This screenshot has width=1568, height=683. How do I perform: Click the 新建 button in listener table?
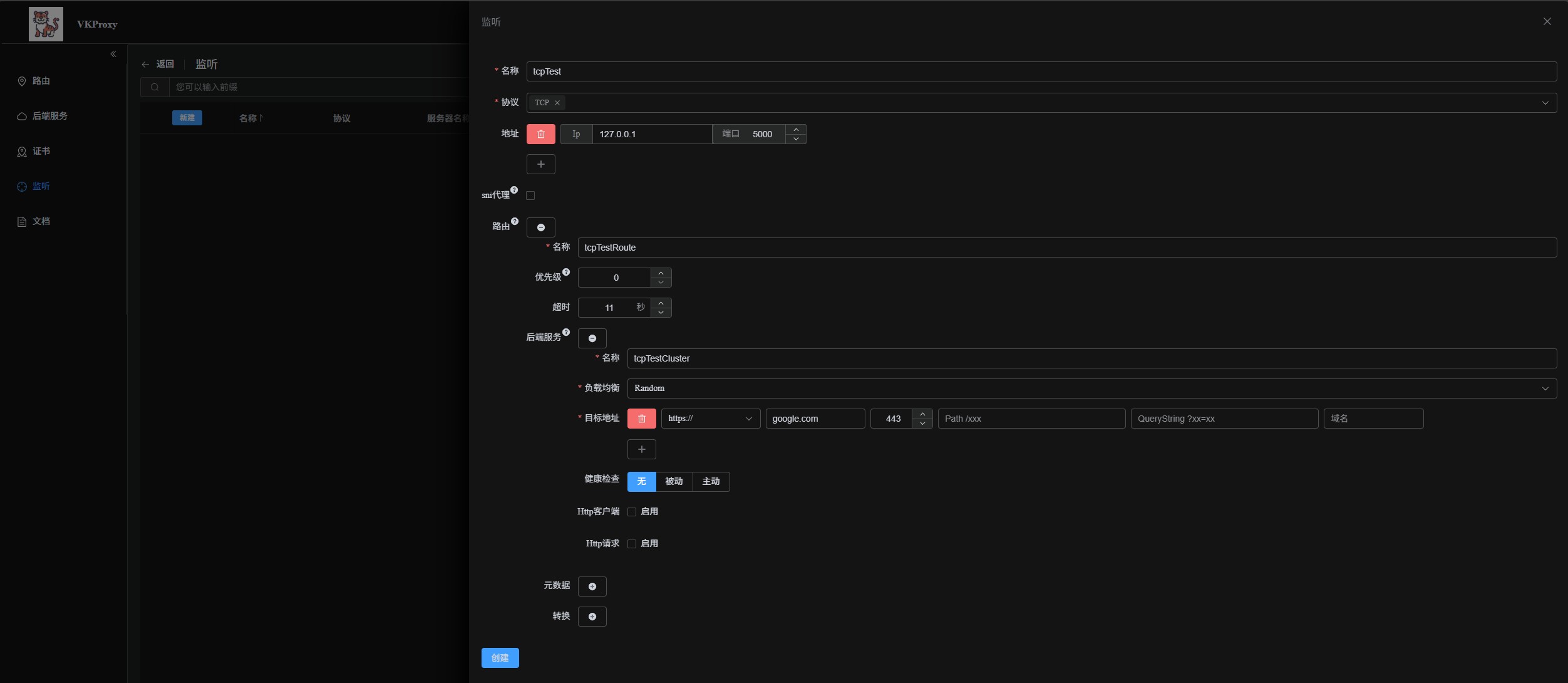click(x=187, y=118)
